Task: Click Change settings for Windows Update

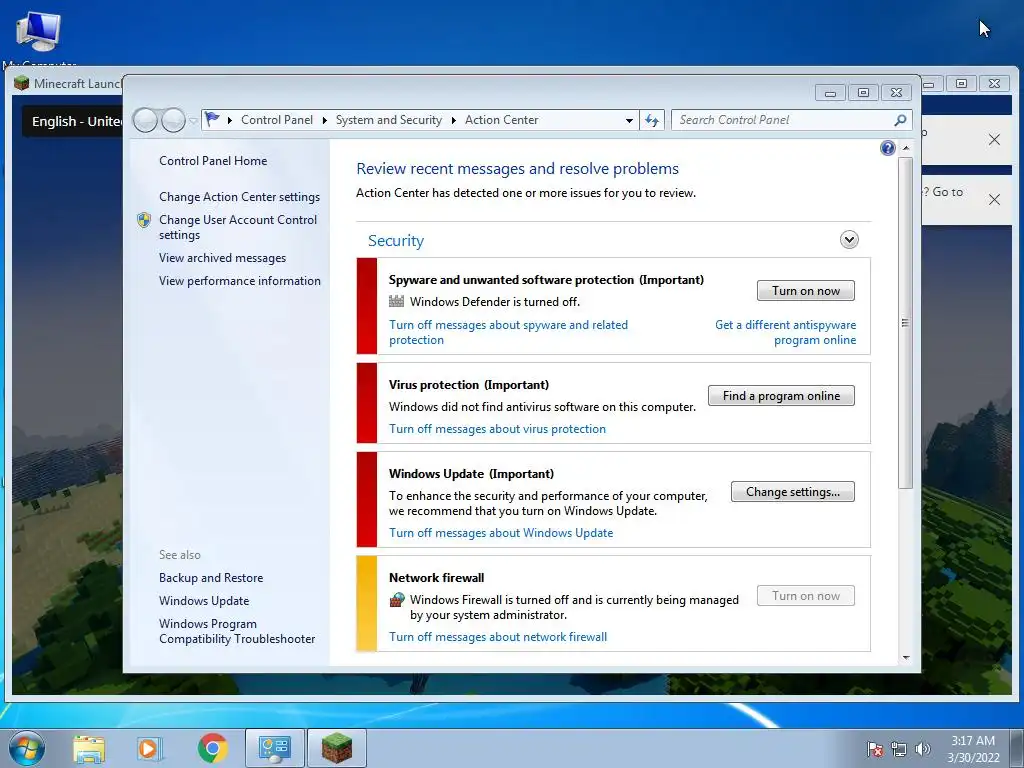Action: coord(792,492)
